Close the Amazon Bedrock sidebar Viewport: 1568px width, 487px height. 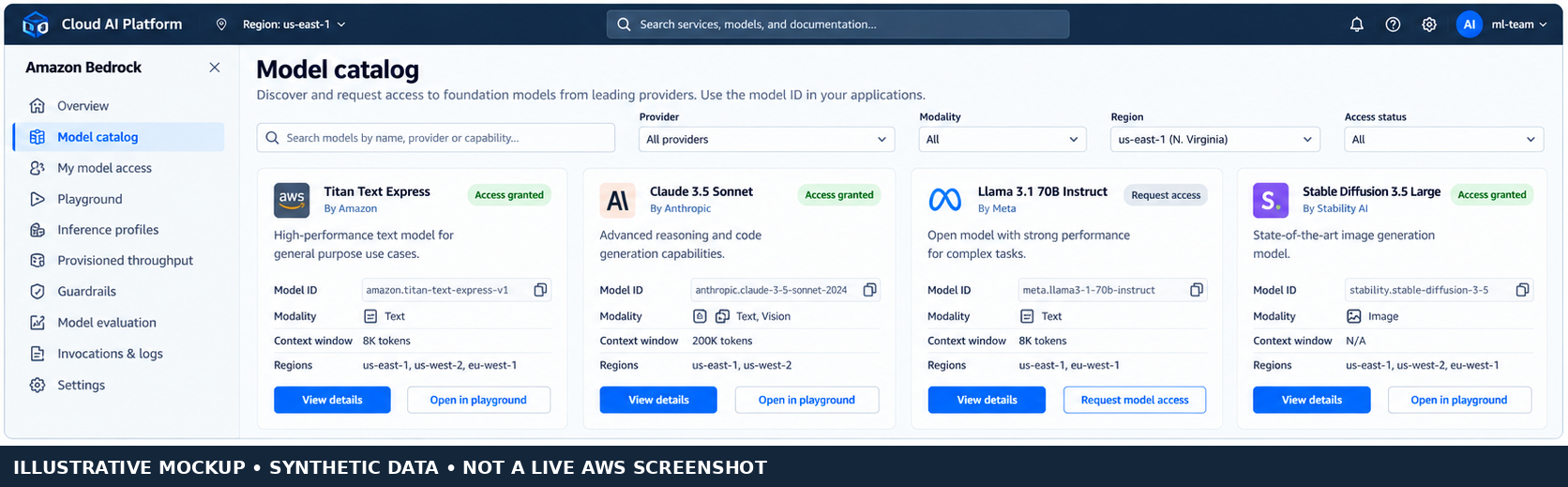[x=215, y=68]
